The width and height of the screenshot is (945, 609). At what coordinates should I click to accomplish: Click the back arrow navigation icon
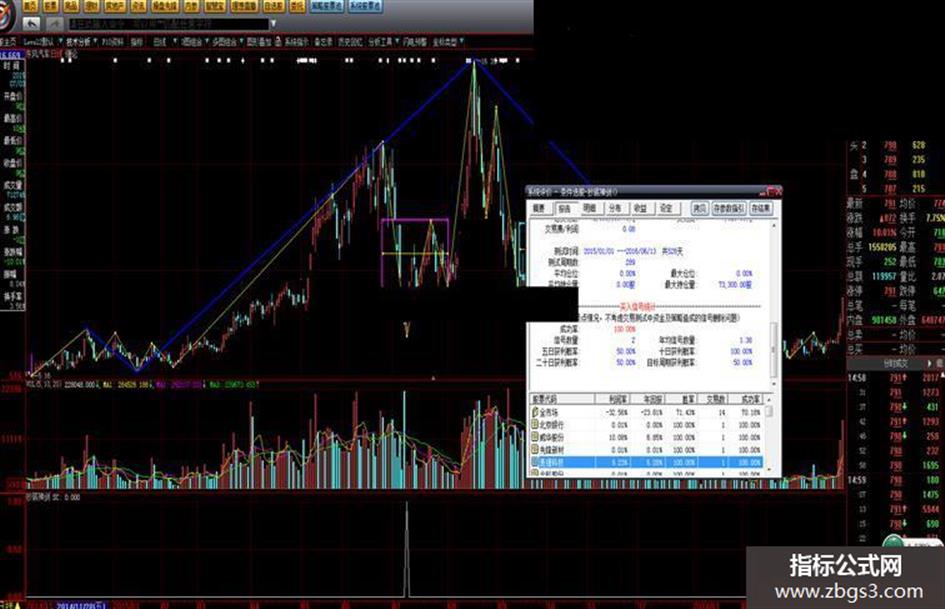point(31,24)
